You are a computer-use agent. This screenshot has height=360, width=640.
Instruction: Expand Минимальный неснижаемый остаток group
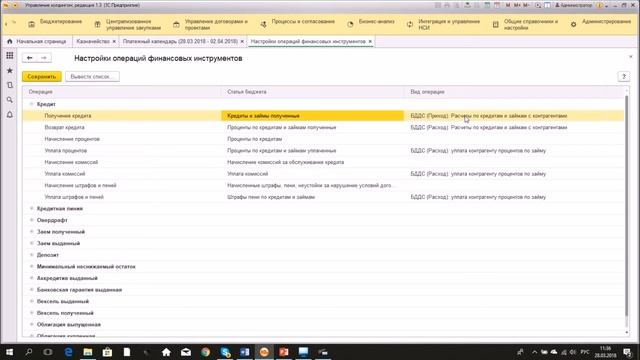[x=31, y=267]
